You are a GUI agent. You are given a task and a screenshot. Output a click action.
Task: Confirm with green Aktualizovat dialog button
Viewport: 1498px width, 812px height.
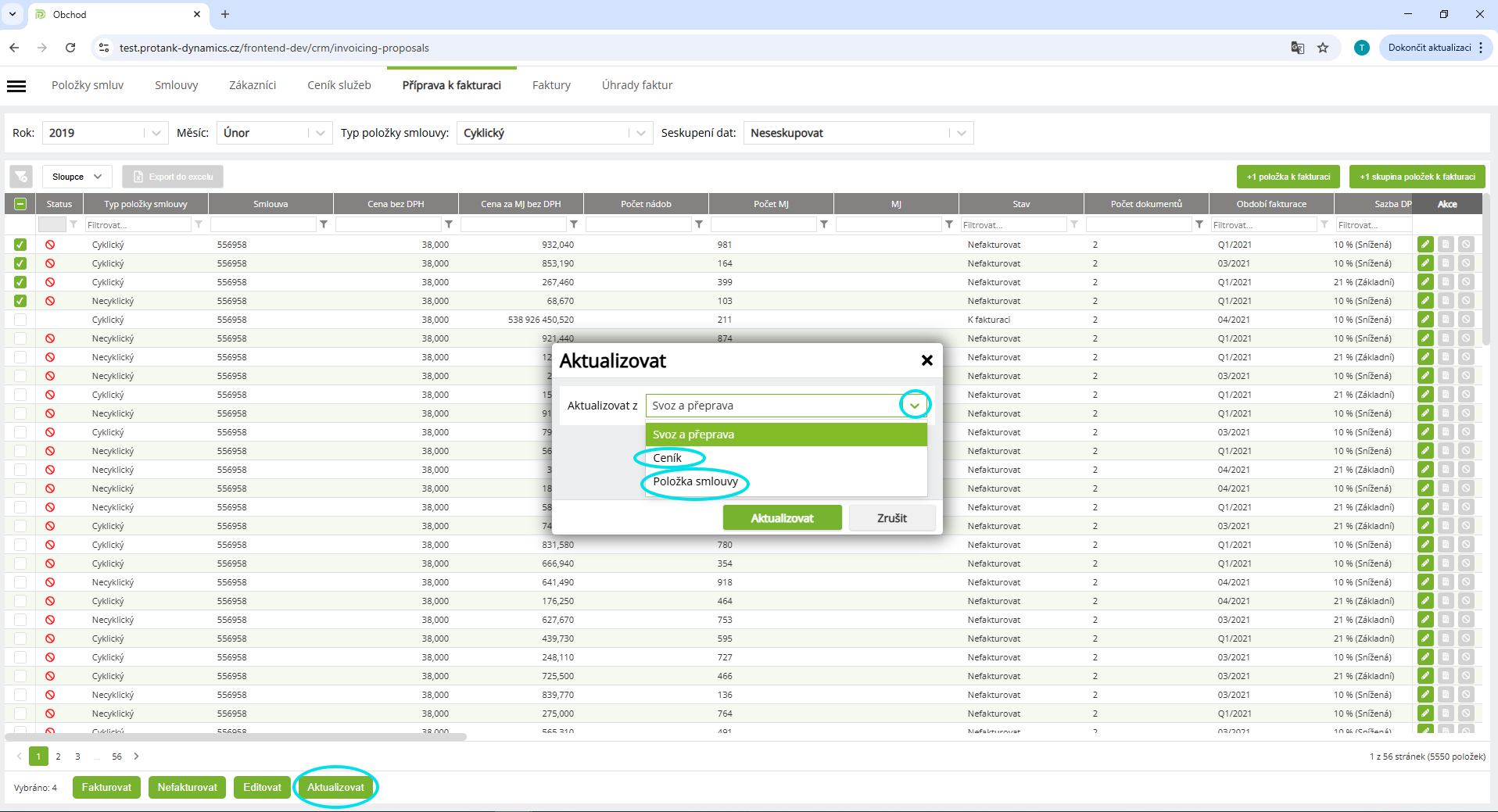pos(782,518)
